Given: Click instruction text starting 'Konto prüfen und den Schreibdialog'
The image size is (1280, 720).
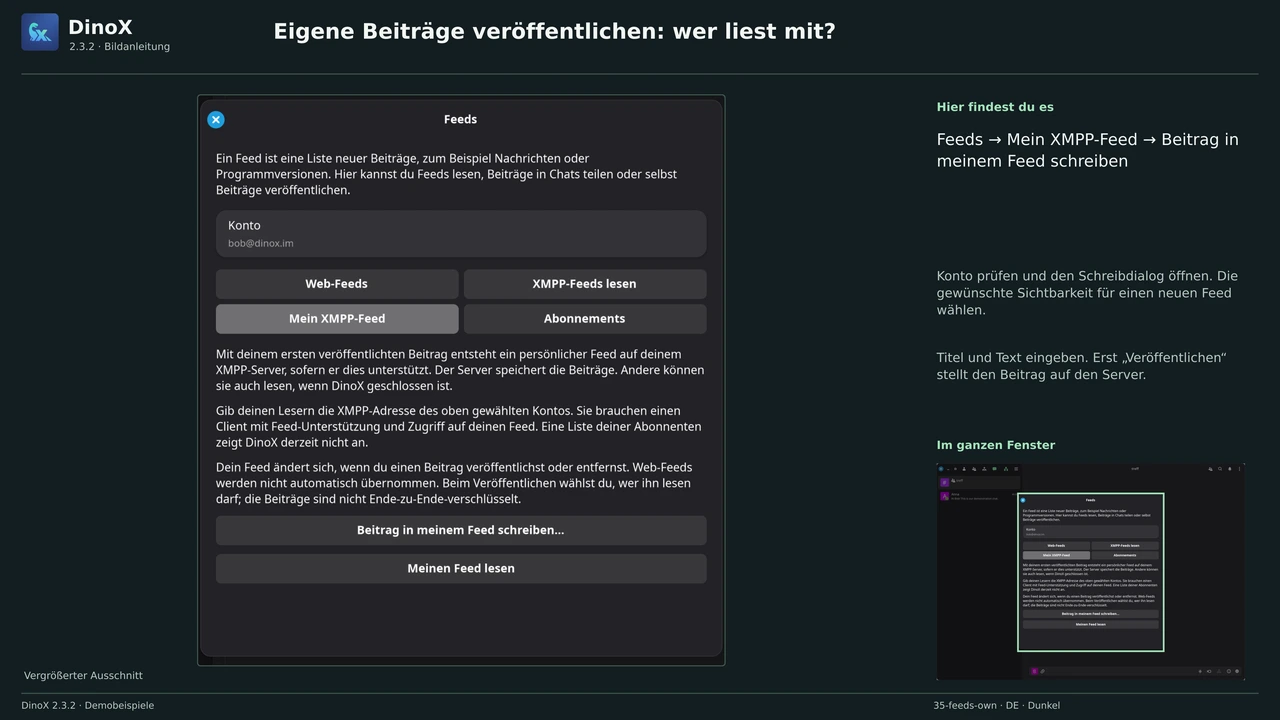Looking at the screenshot, I should [x=1087, y=293].
